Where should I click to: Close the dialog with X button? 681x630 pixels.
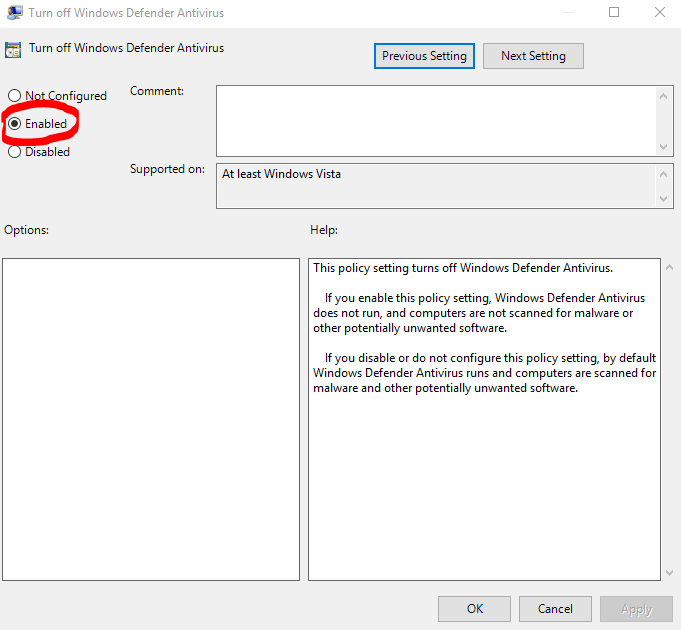point(660,12)
